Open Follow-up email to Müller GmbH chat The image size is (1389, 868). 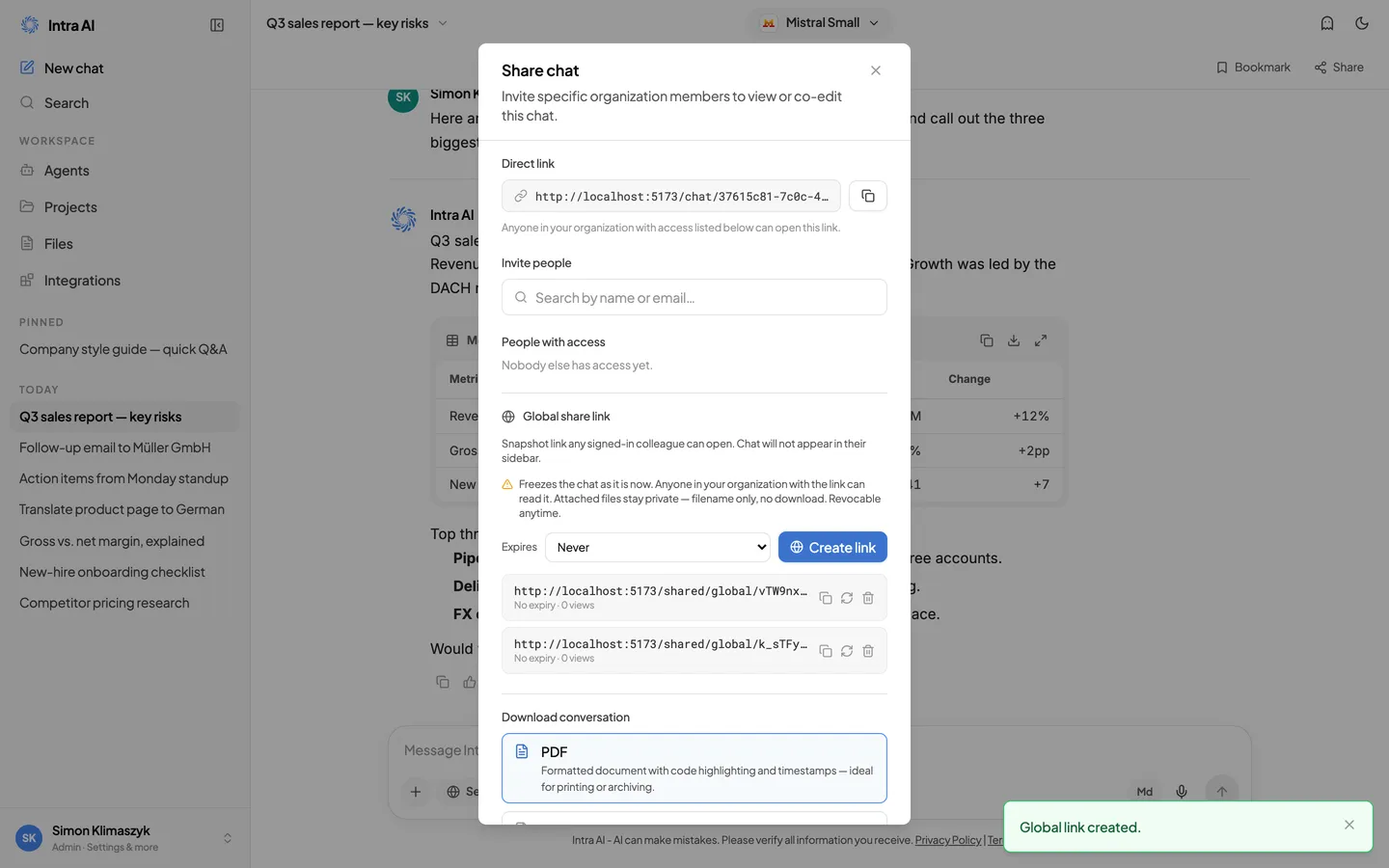pyautogui.click(x=123, y=448)
